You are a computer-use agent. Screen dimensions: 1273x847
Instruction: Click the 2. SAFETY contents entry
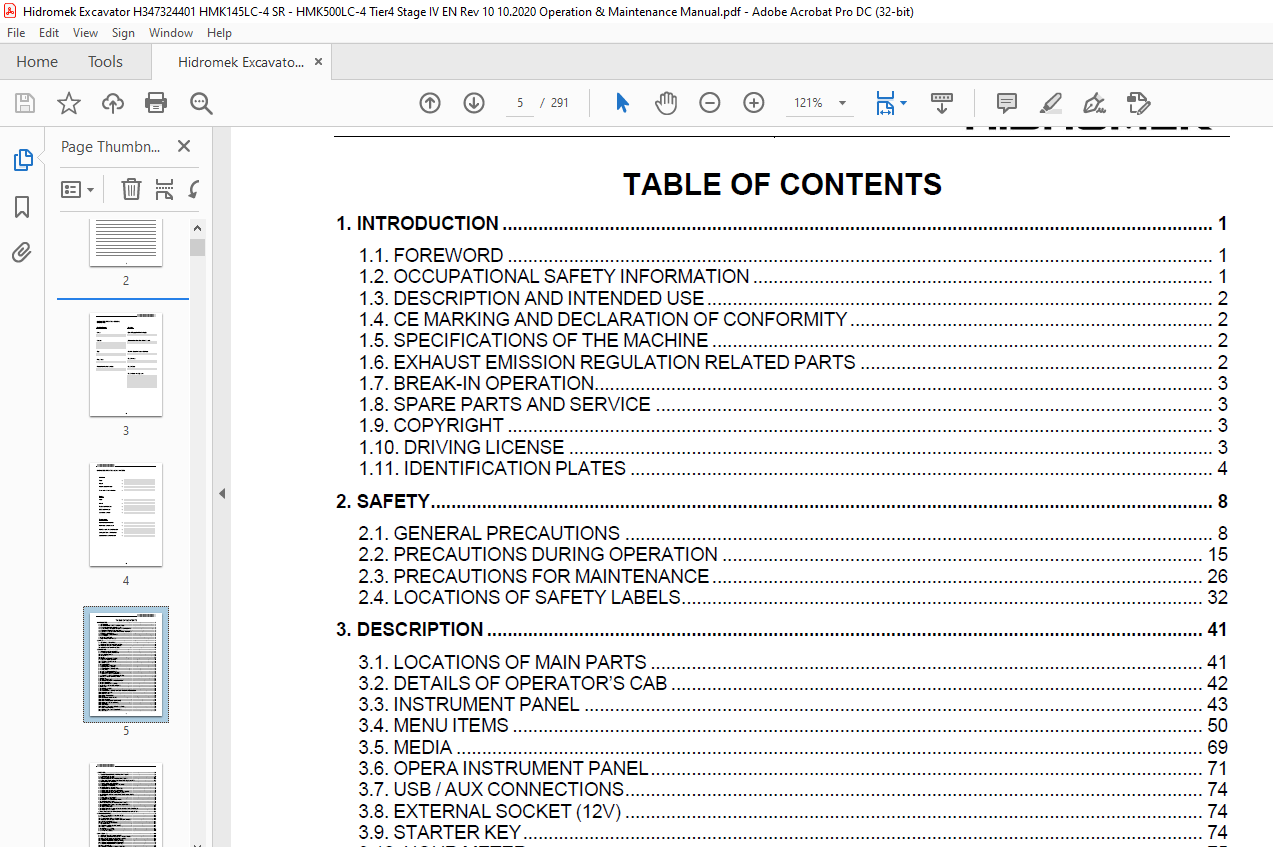pyautogui.click(x=781, y=502)
